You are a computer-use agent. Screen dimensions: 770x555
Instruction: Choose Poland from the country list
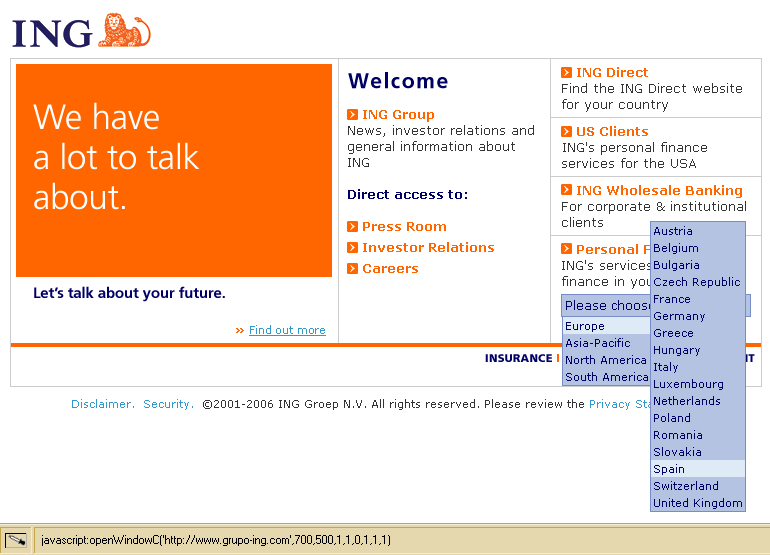coord(698,418)
